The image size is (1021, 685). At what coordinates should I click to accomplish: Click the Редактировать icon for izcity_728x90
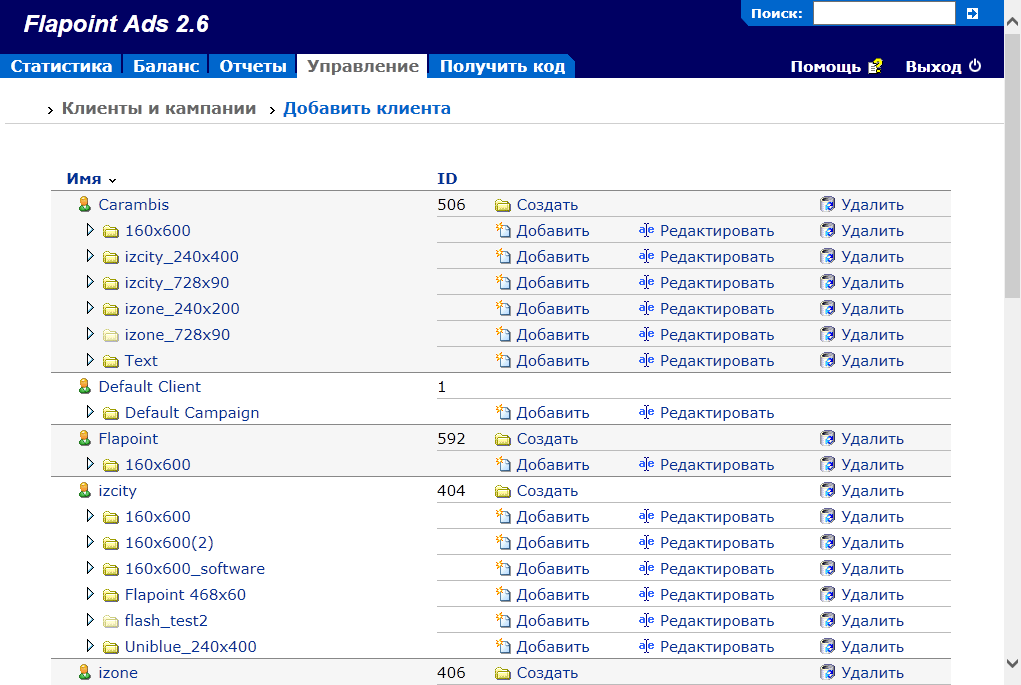(646, 283)
